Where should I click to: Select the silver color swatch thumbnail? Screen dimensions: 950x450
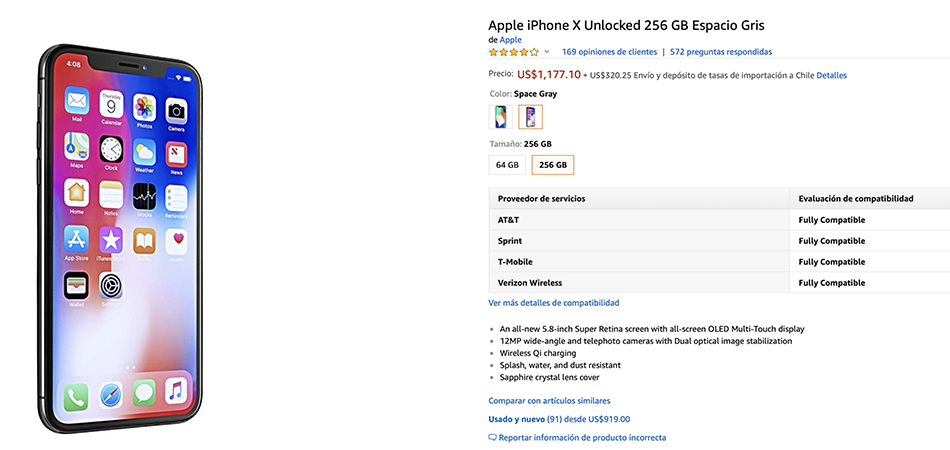(500, 117)
